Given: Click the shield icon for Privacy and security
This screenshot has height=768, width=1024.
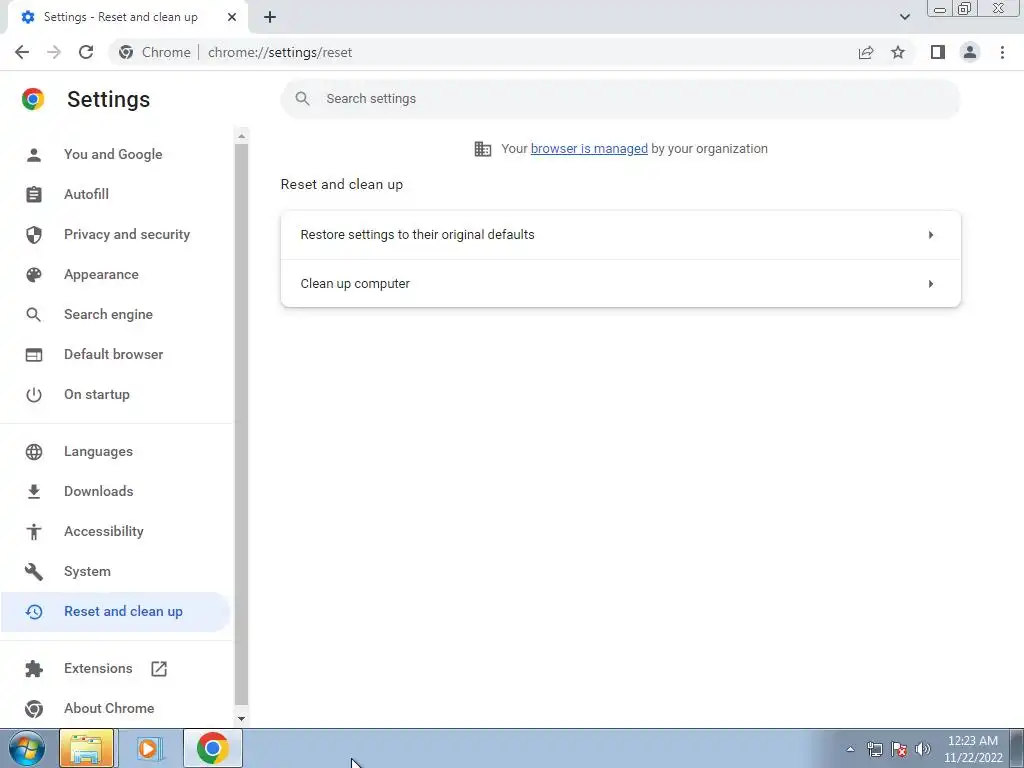Looking at the screenshot, I should [x=34, y=234].
